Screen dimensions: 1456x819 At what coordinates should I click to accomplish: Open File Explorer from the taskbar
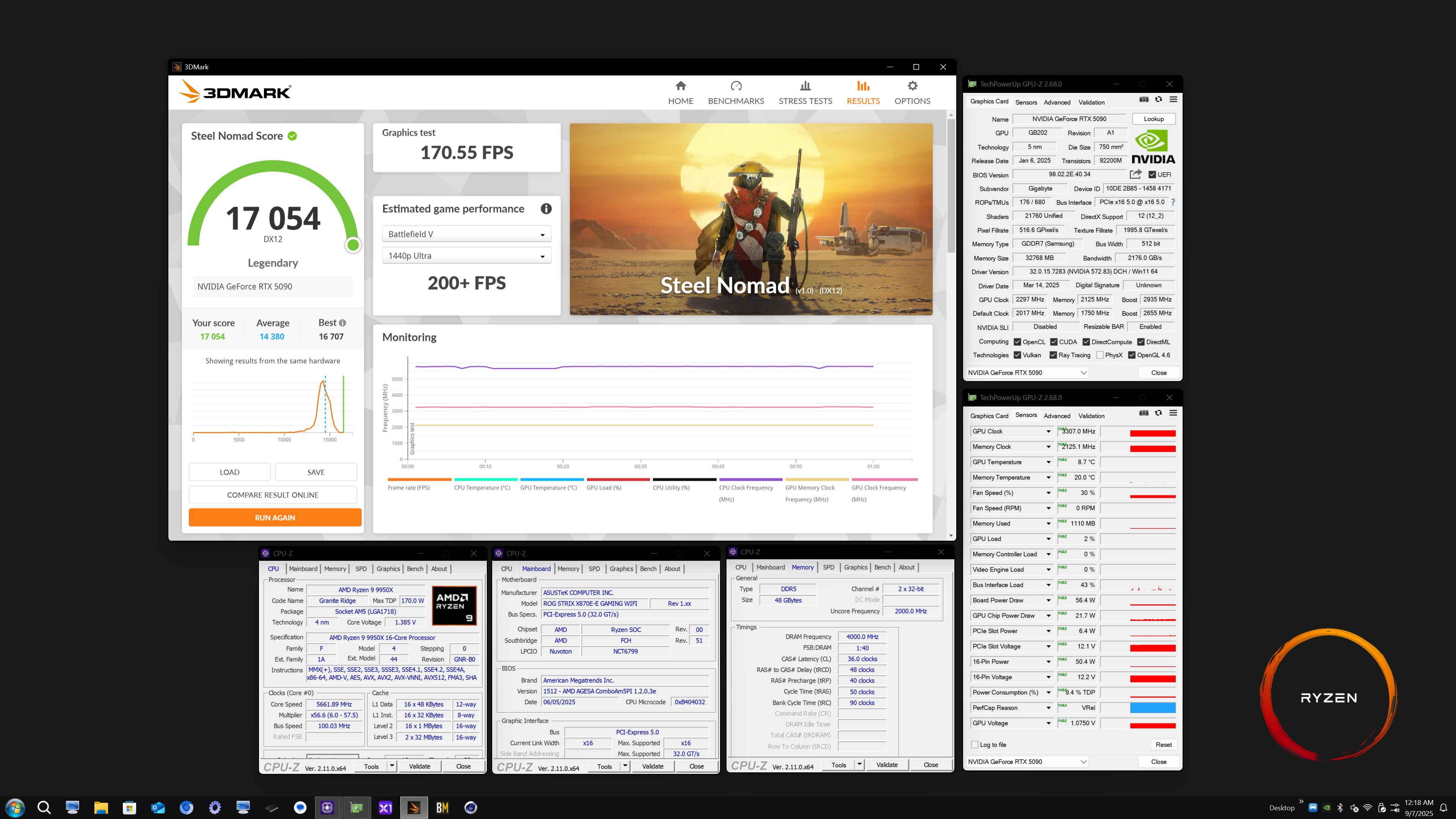[101, 807]
